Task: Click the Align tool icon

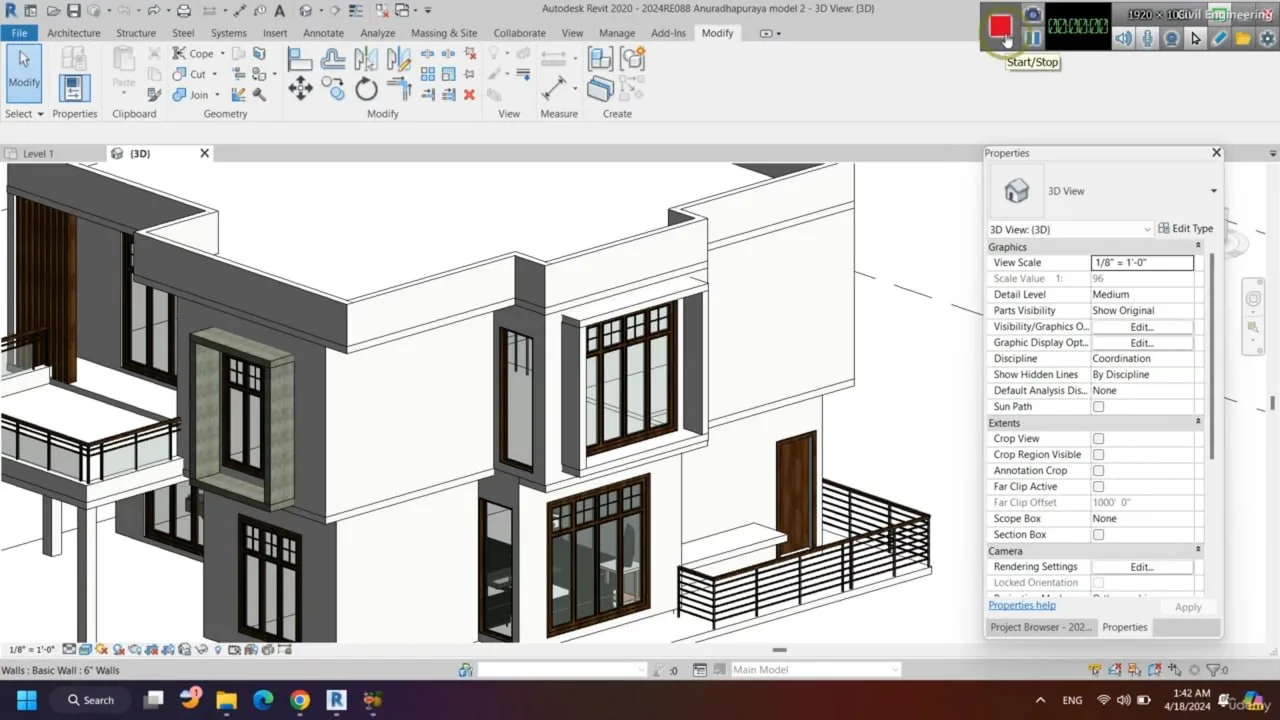Action: tap(300, 59)
